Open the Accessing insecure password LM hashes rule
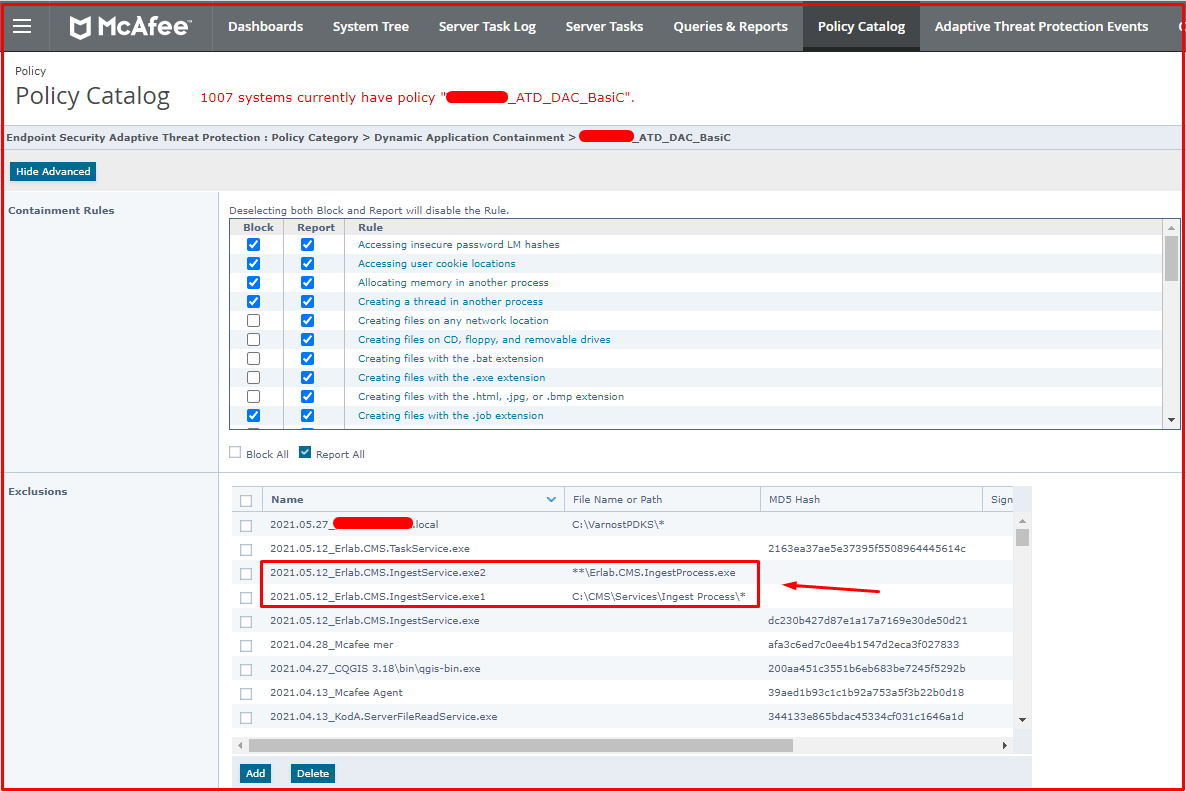 (458, 244)
